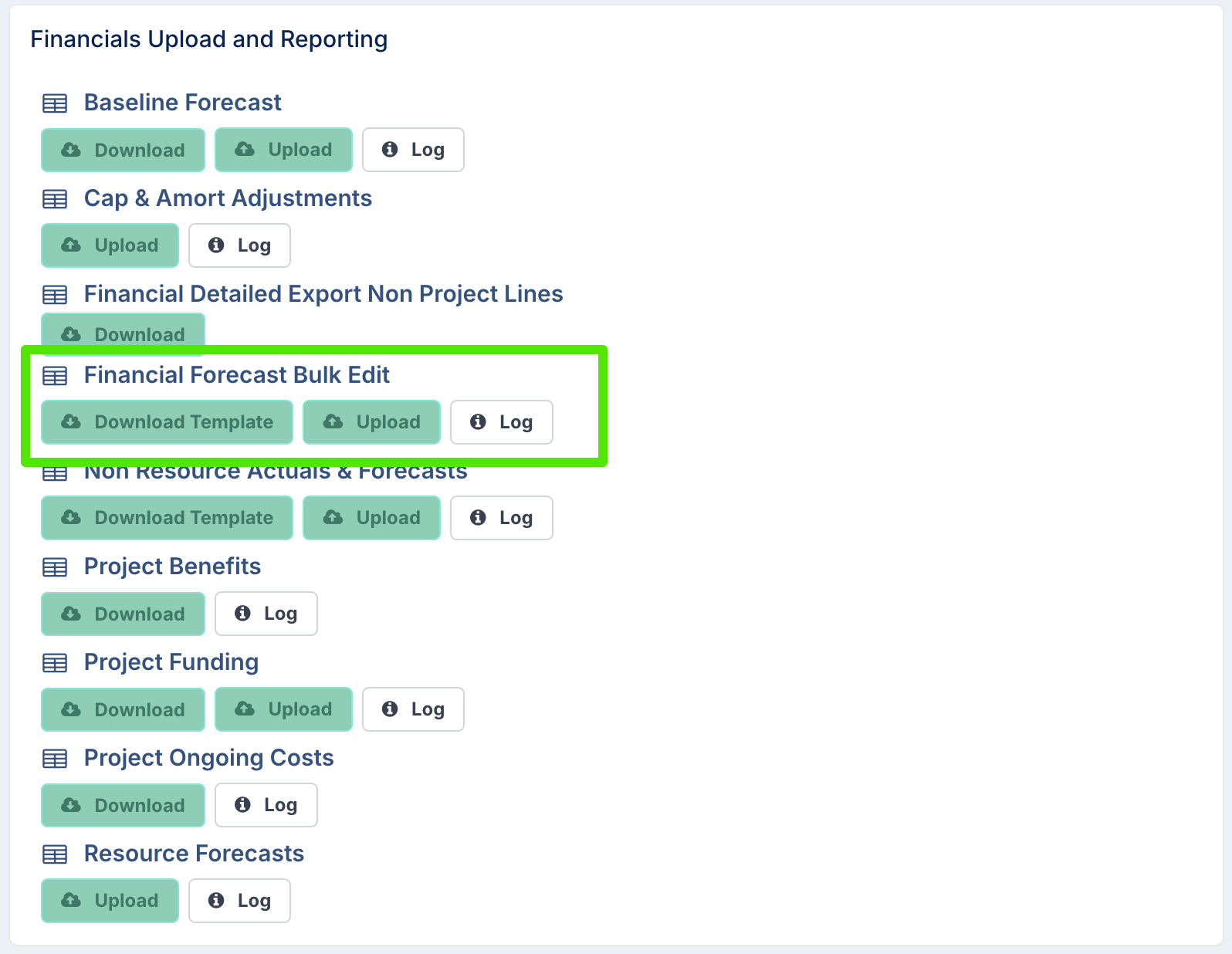Select the Baseline Forecast heading
1232x954 pixels.
pyautogui.click(x=182, y=103)
